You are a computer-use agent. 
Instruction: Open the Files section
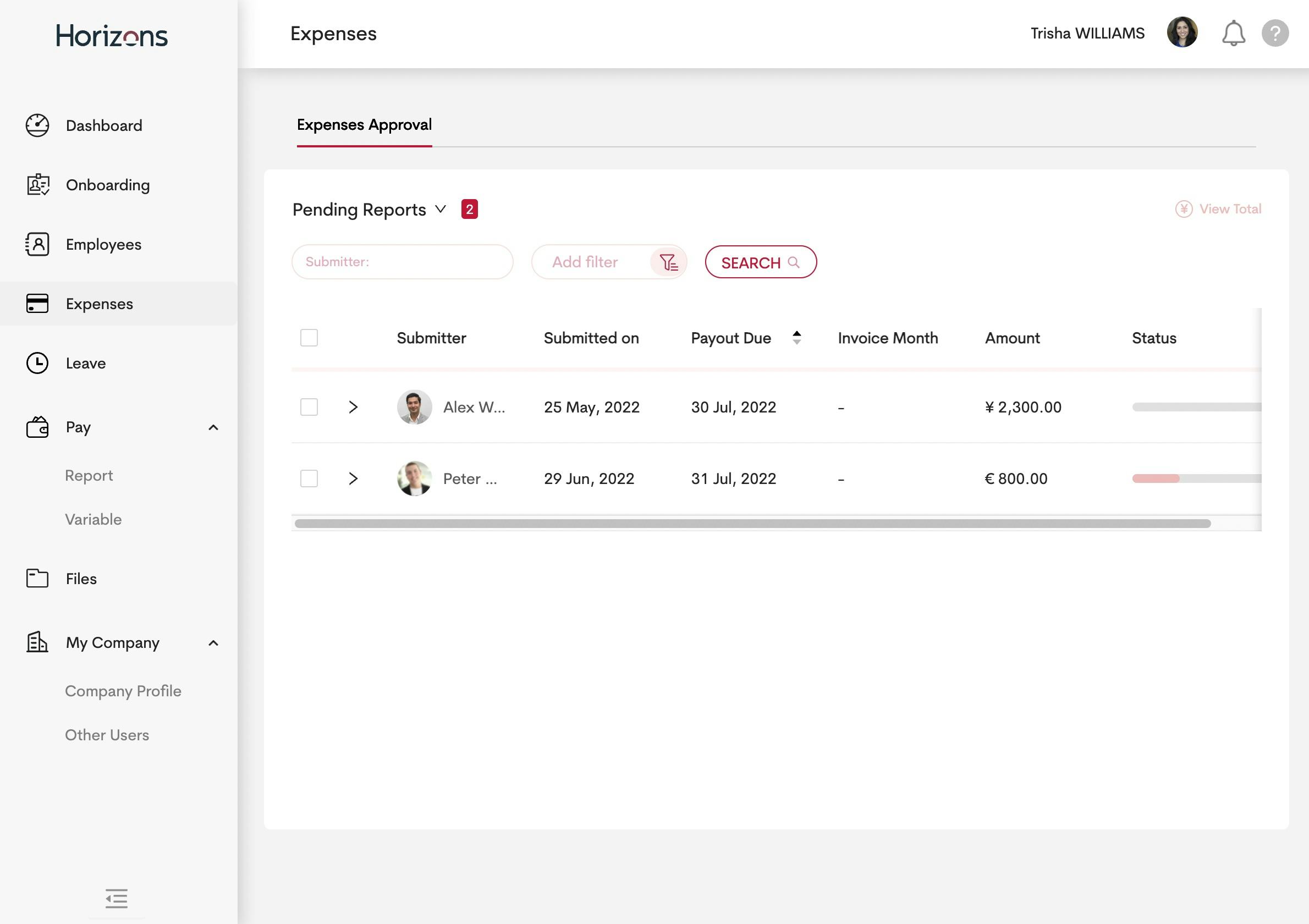tap(81, 579)
